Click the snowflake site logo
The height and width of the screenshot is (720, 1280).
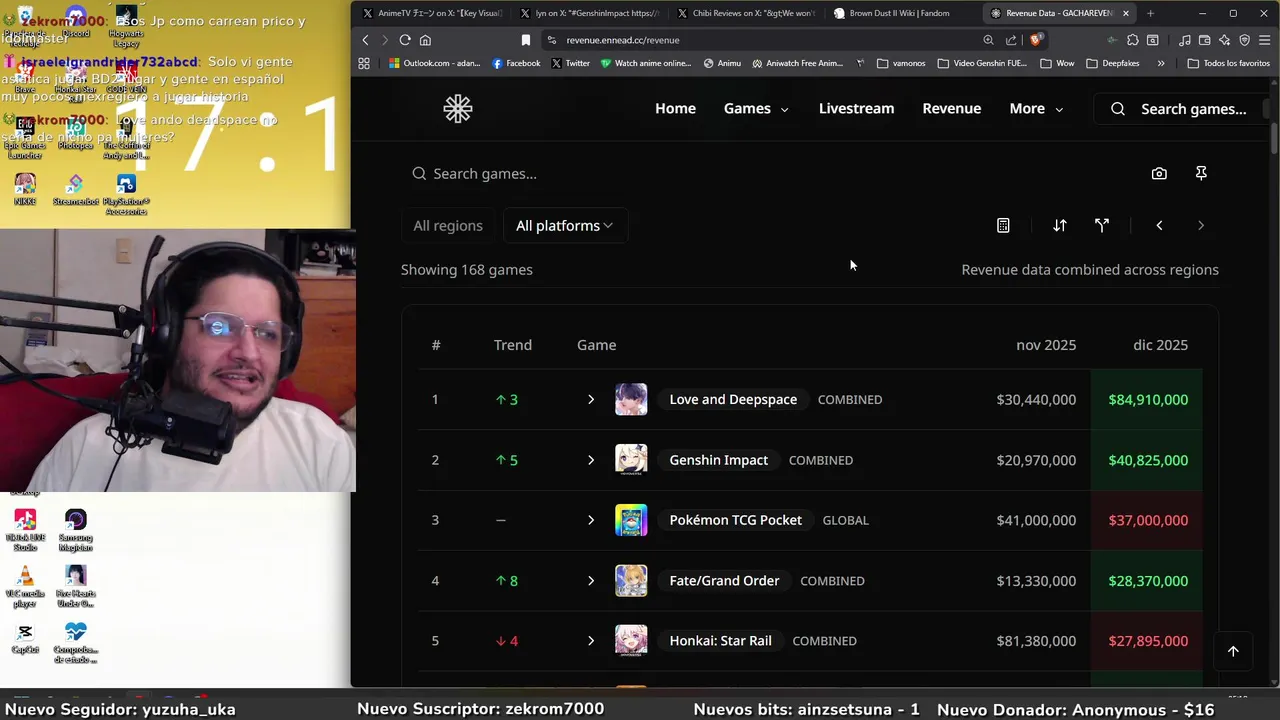[458, 109]
